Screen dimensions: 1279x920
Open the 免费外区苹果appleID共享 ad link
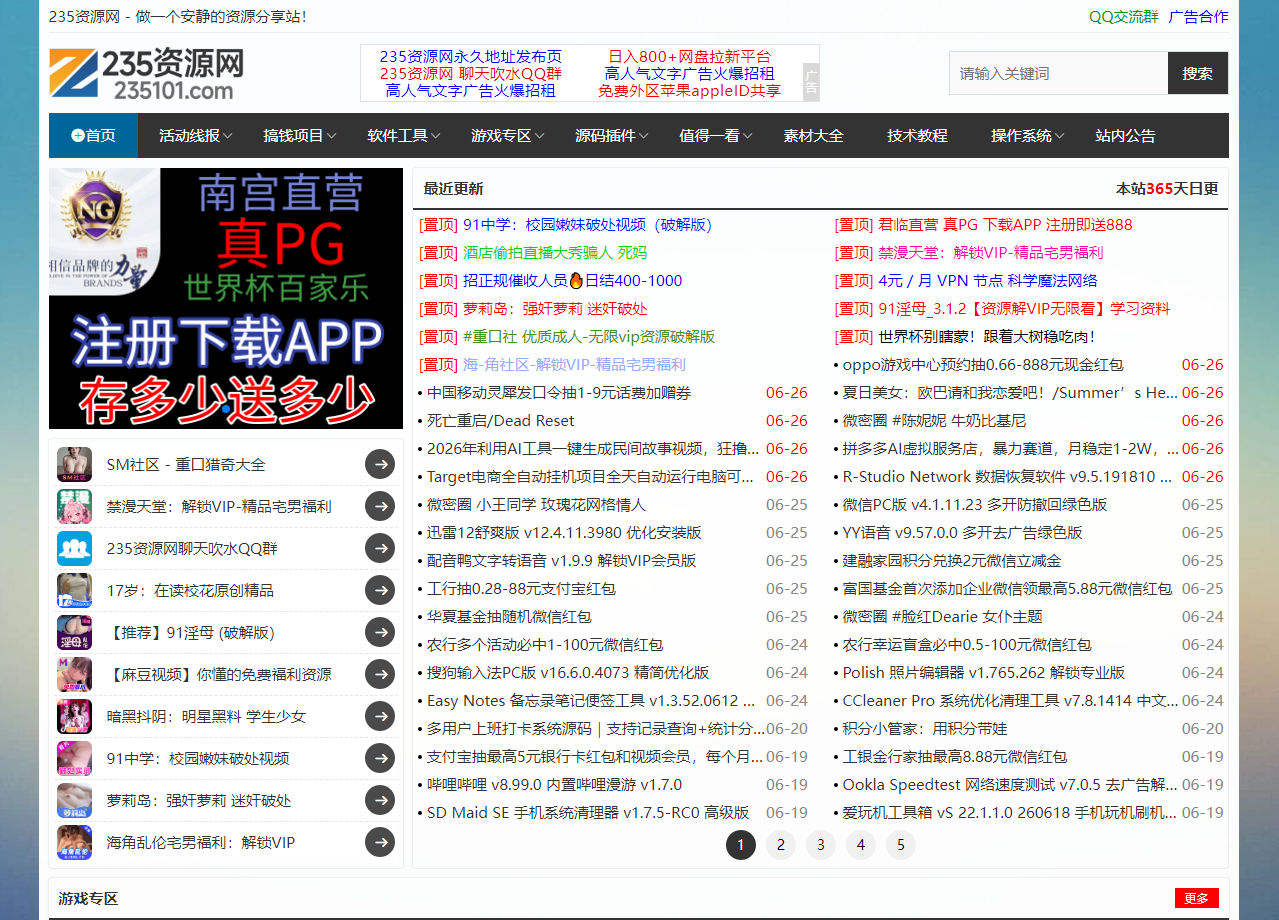(689, 91)
